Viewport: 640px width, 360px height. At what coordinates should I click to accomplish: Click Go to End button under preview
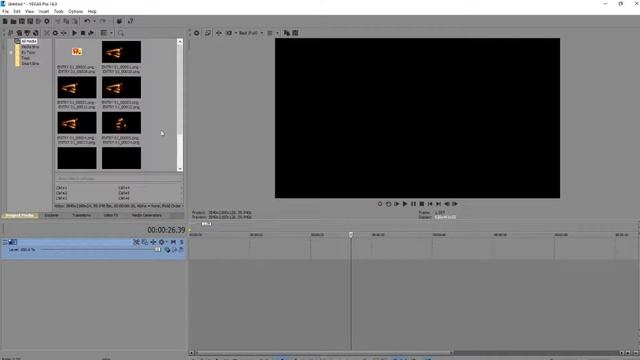(x=438, y=204)
